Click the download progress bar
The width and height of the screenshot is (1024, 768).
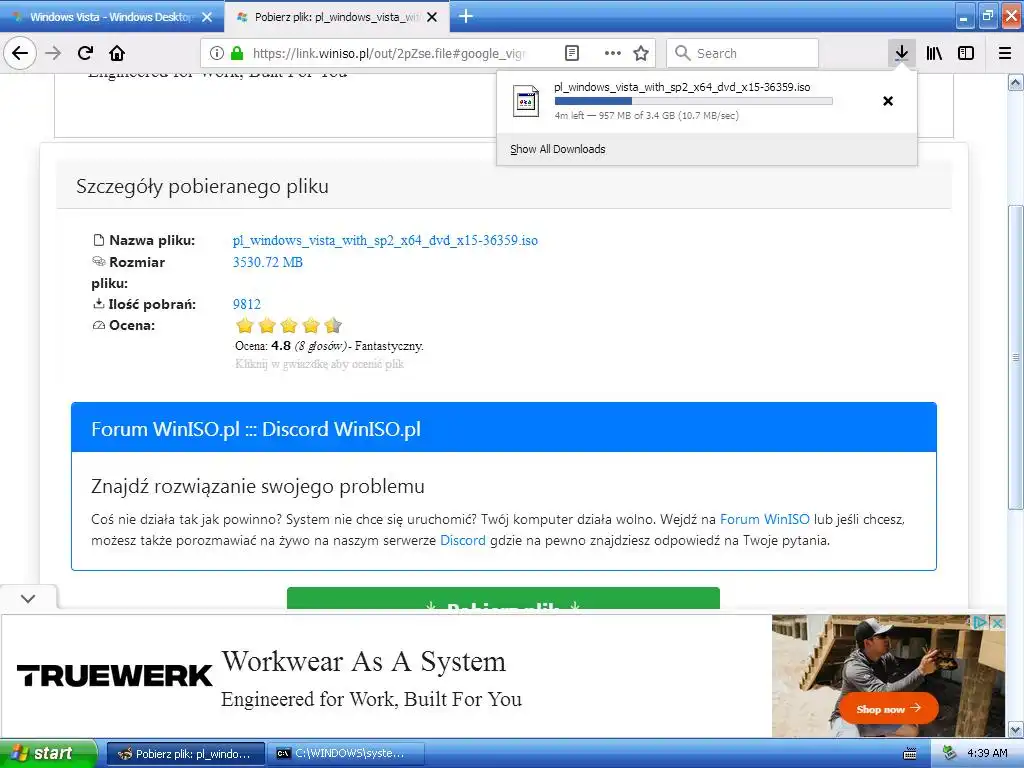(x=694, y=101)
